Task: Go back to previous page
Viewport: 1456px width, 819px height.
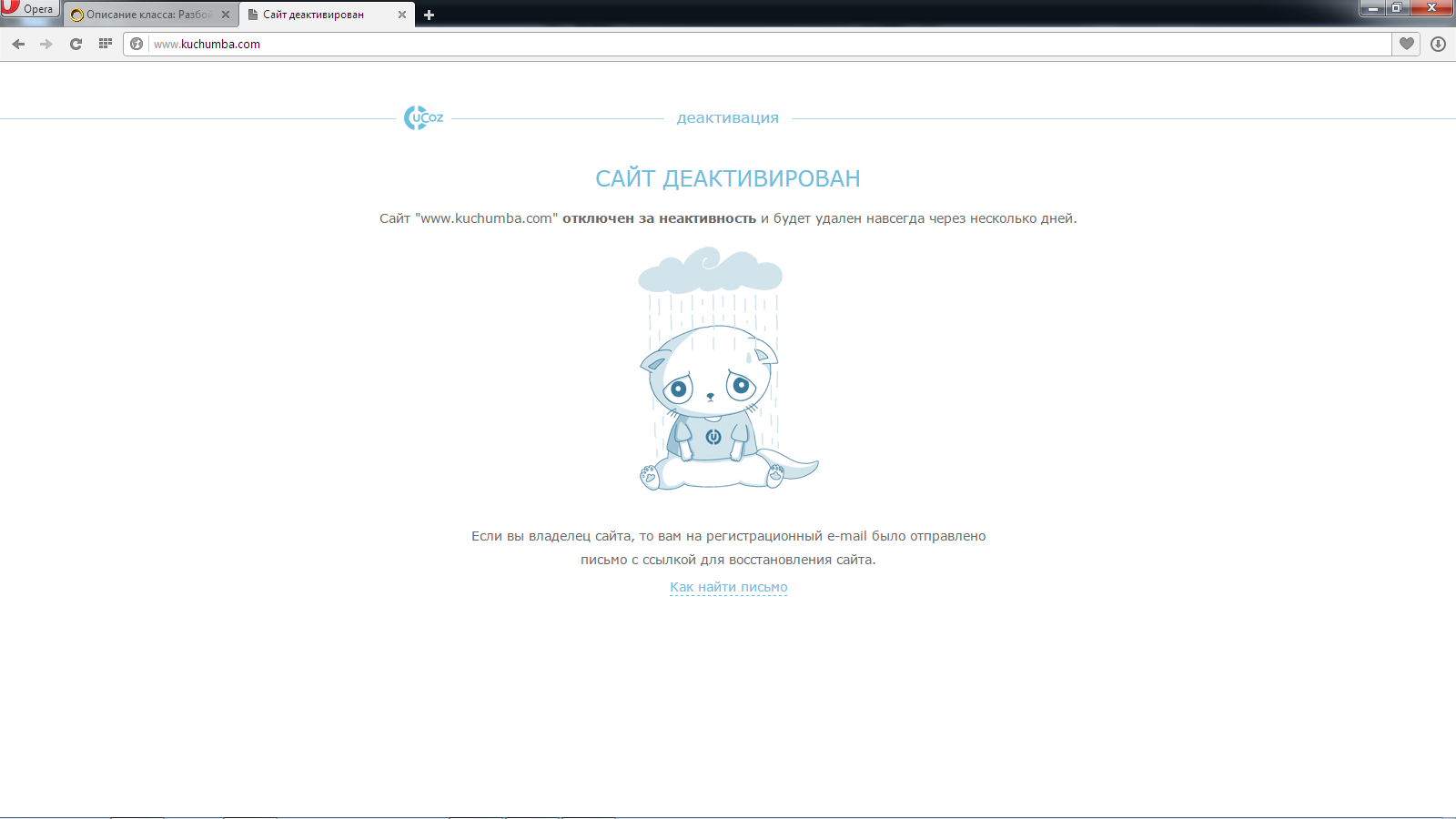Action: point(18,44)
